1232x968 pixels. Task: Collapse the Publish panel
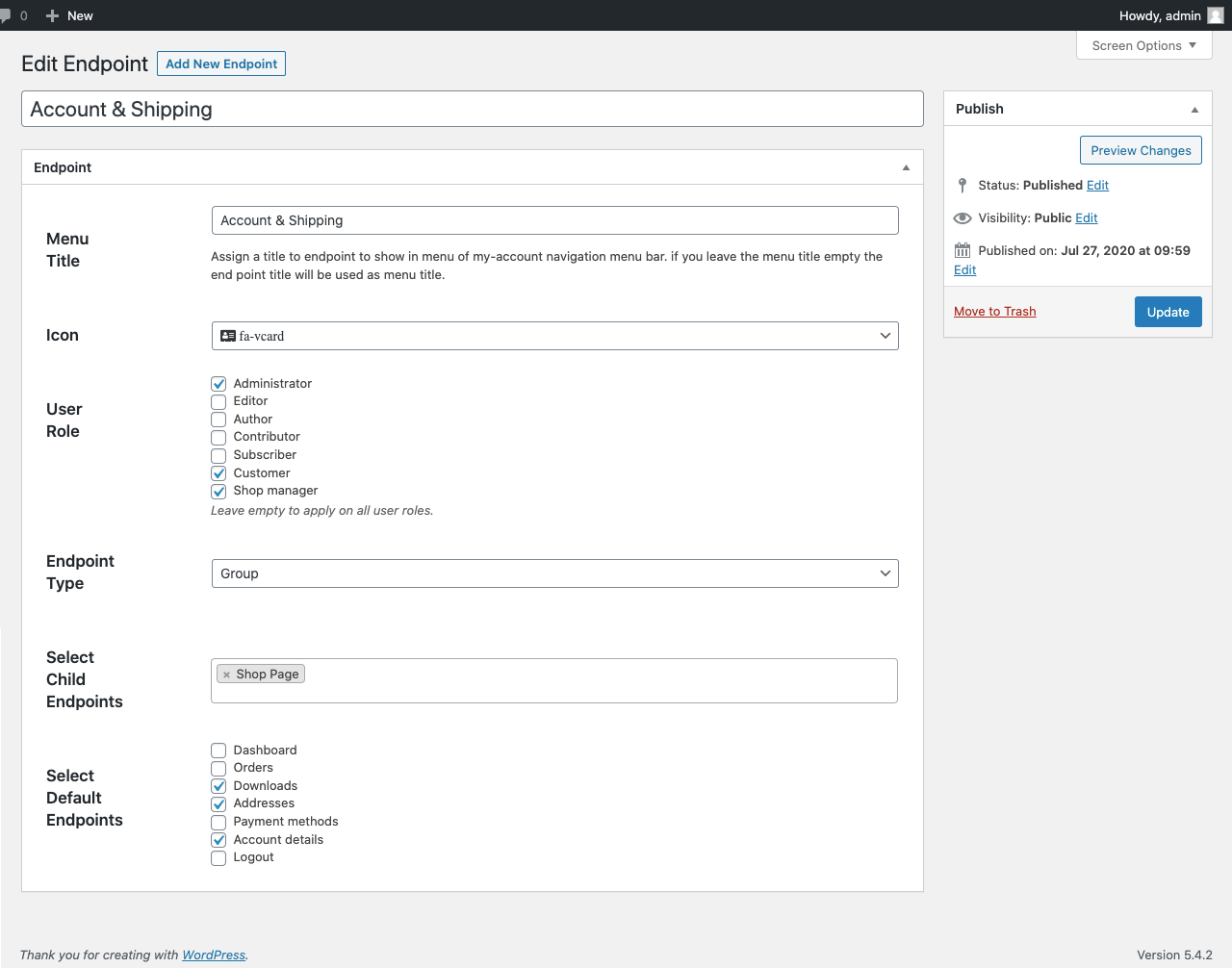[1195, 108]
